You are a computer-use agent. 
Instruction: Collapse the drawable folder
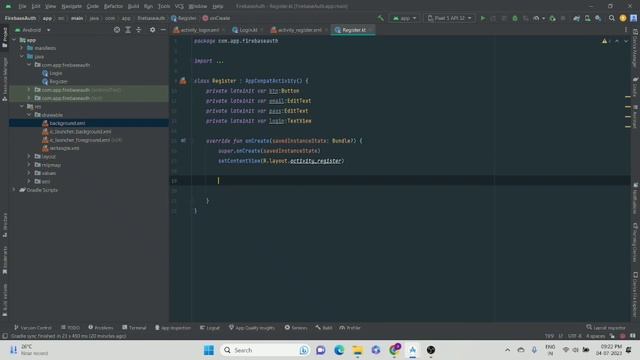[x=29, y=115]
